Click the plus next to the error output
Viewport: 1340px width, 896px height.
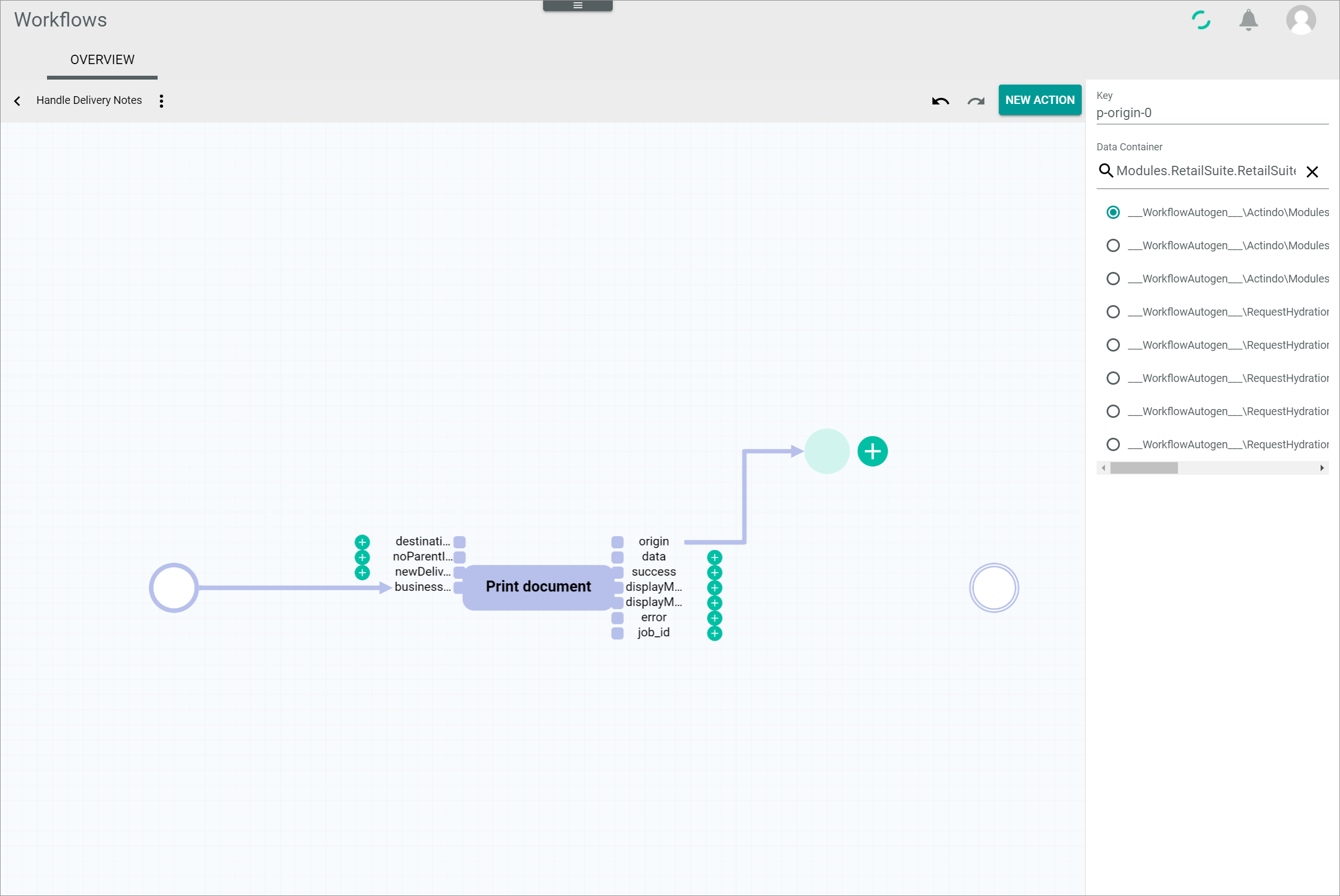pyautogui.click(x=714, y=618)
